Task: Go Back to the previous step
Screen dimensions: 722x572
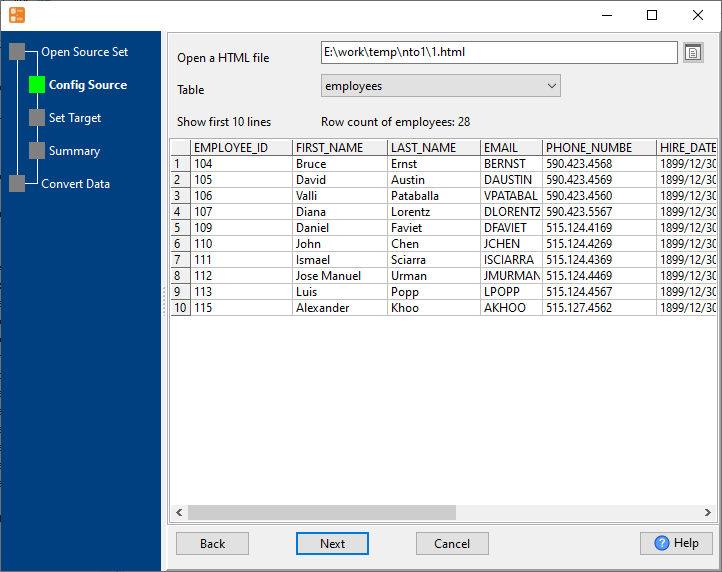Action: [212, 543]
